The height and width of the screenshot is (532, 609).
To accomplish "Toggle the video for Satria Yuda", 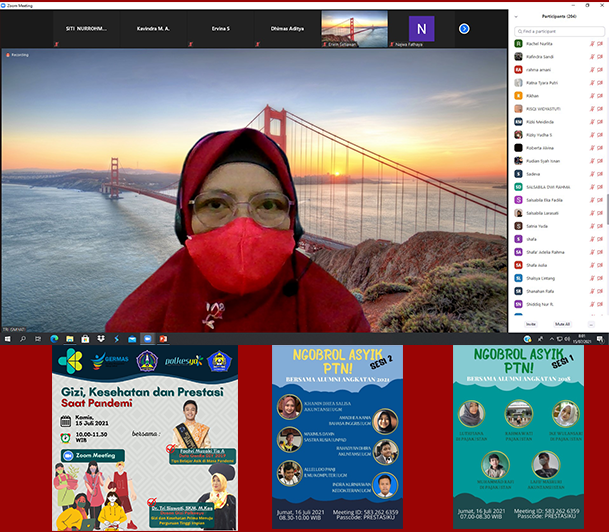I will [599, 225].
